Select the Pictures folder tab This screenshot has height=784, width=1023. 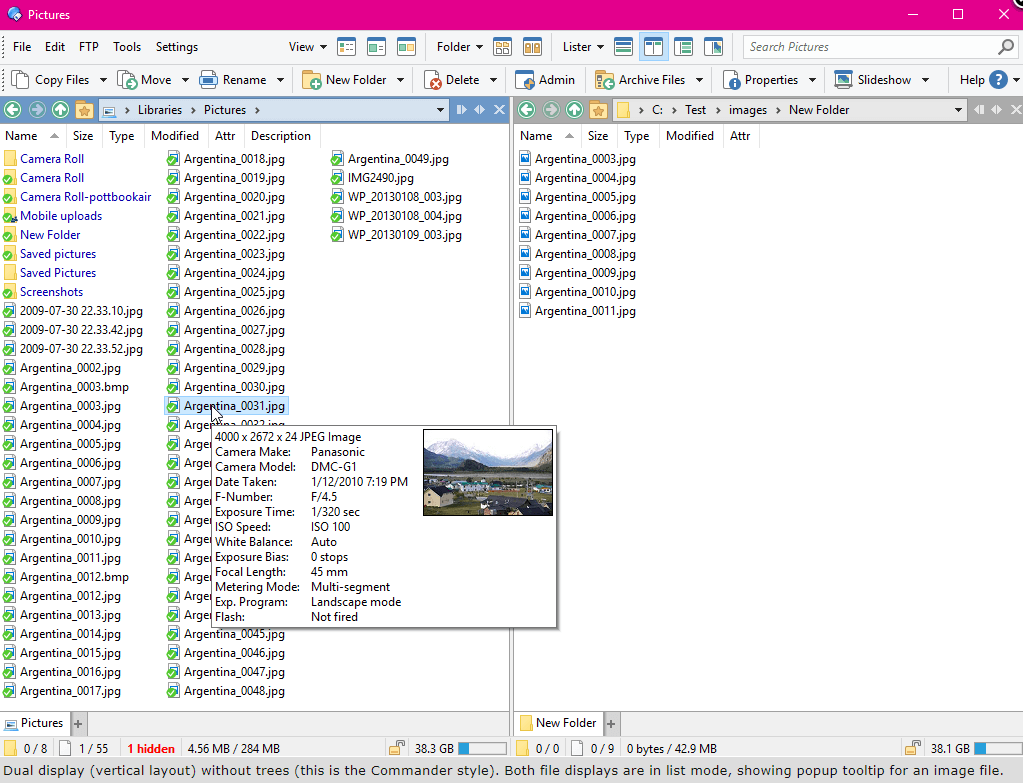tap(34, 723)
